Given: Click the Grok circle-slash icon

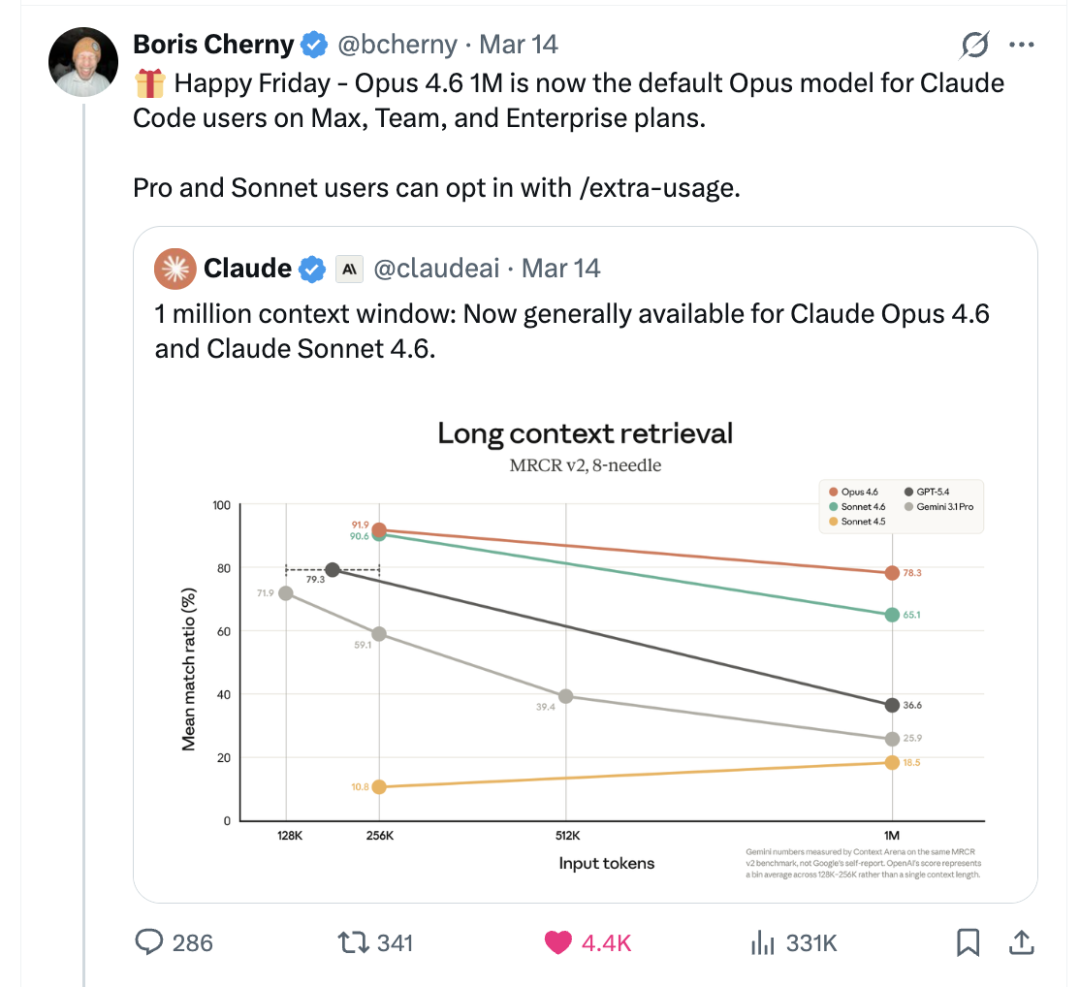Looking at the screenshot, I should 973,45.
